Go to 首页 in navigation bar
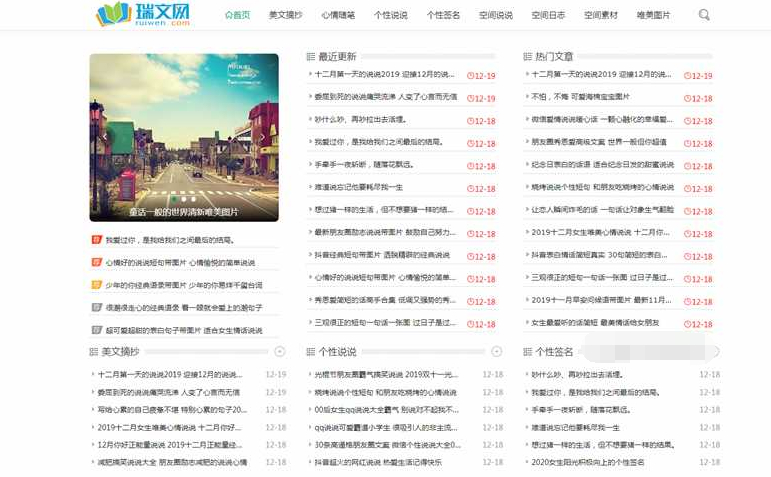The width and height of the screenshot is (771, 477). tap(237, 15)
